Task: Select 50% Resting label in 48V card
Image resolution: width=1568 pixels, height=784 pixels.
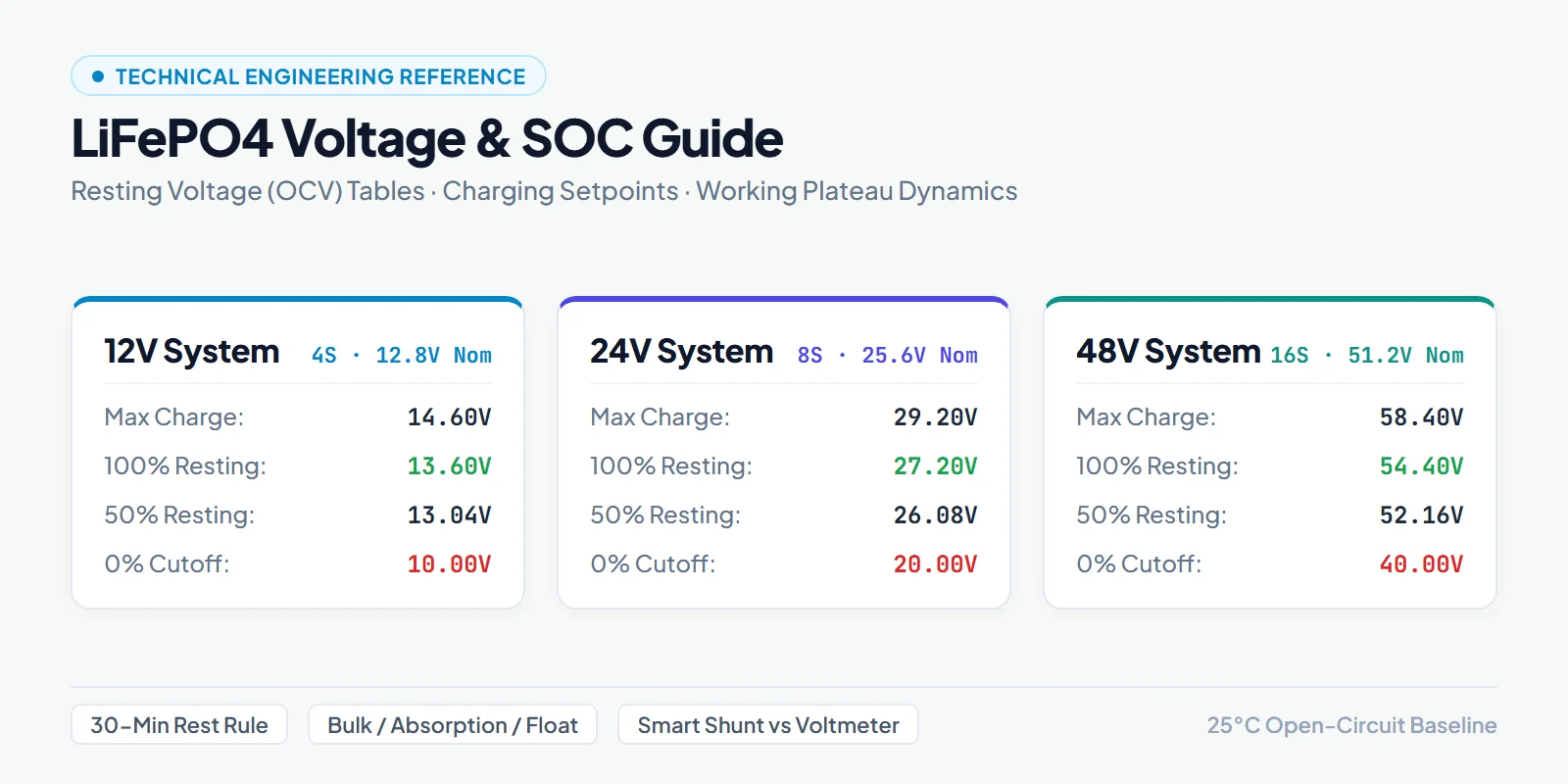Action: tap(1151, 515)
